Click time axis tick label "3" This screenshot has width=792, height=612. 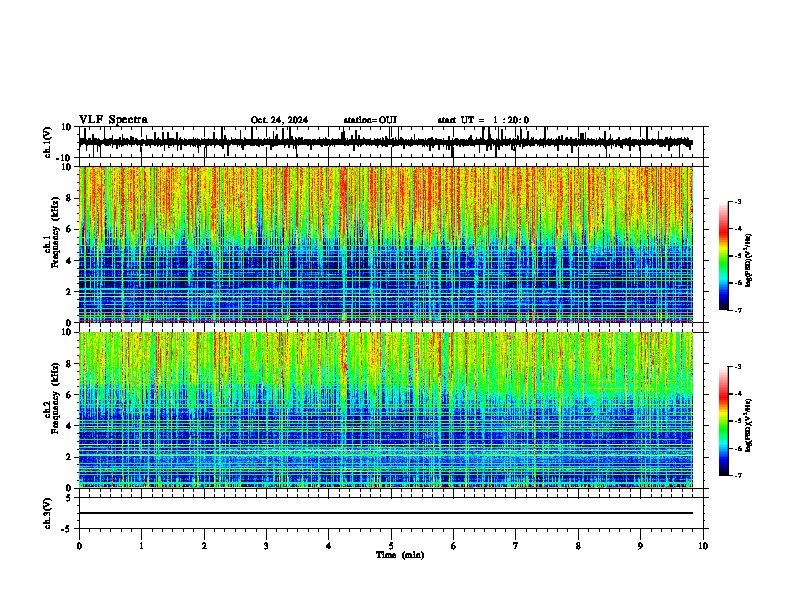tap(266, 546)
